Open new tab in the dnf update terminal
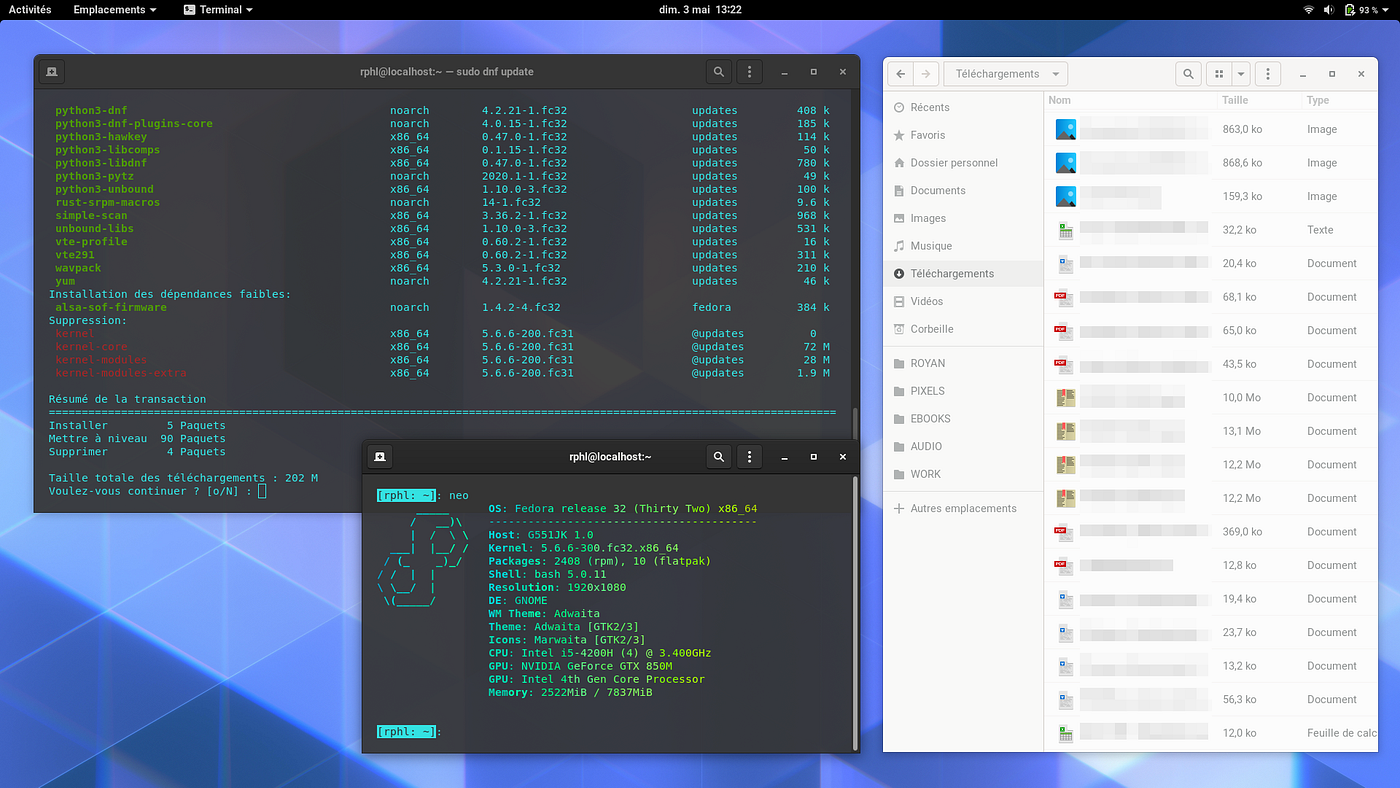 [52, 72]
